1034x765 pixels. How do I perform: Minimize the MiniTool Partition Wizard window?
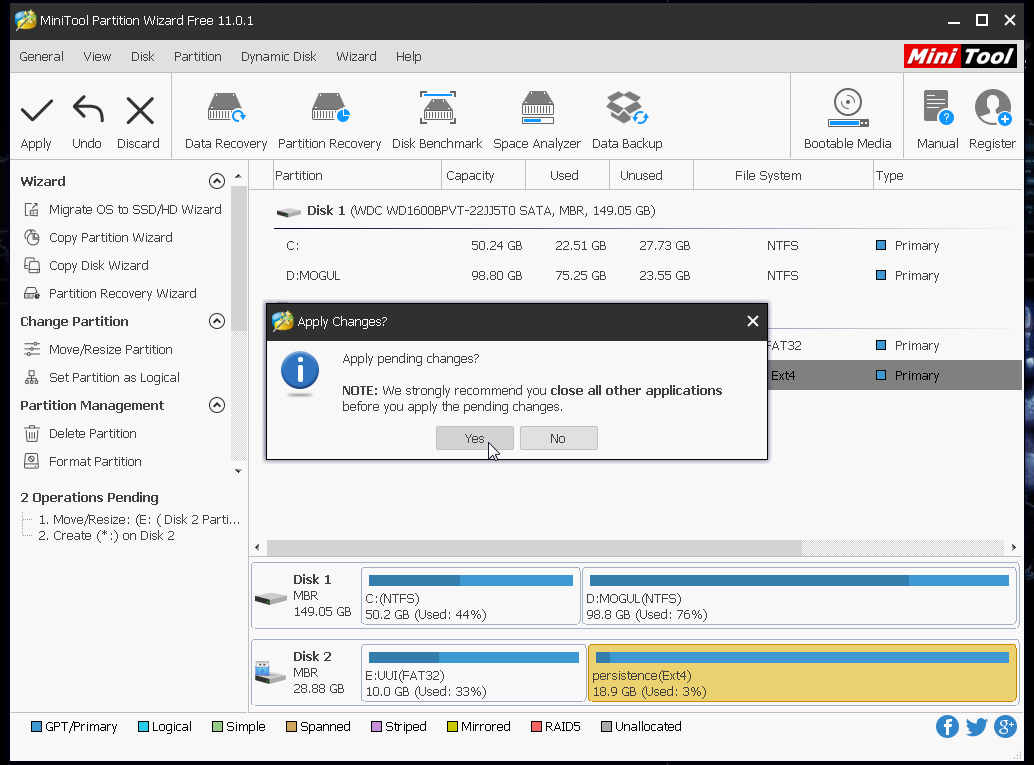click(x=954, y=20)
